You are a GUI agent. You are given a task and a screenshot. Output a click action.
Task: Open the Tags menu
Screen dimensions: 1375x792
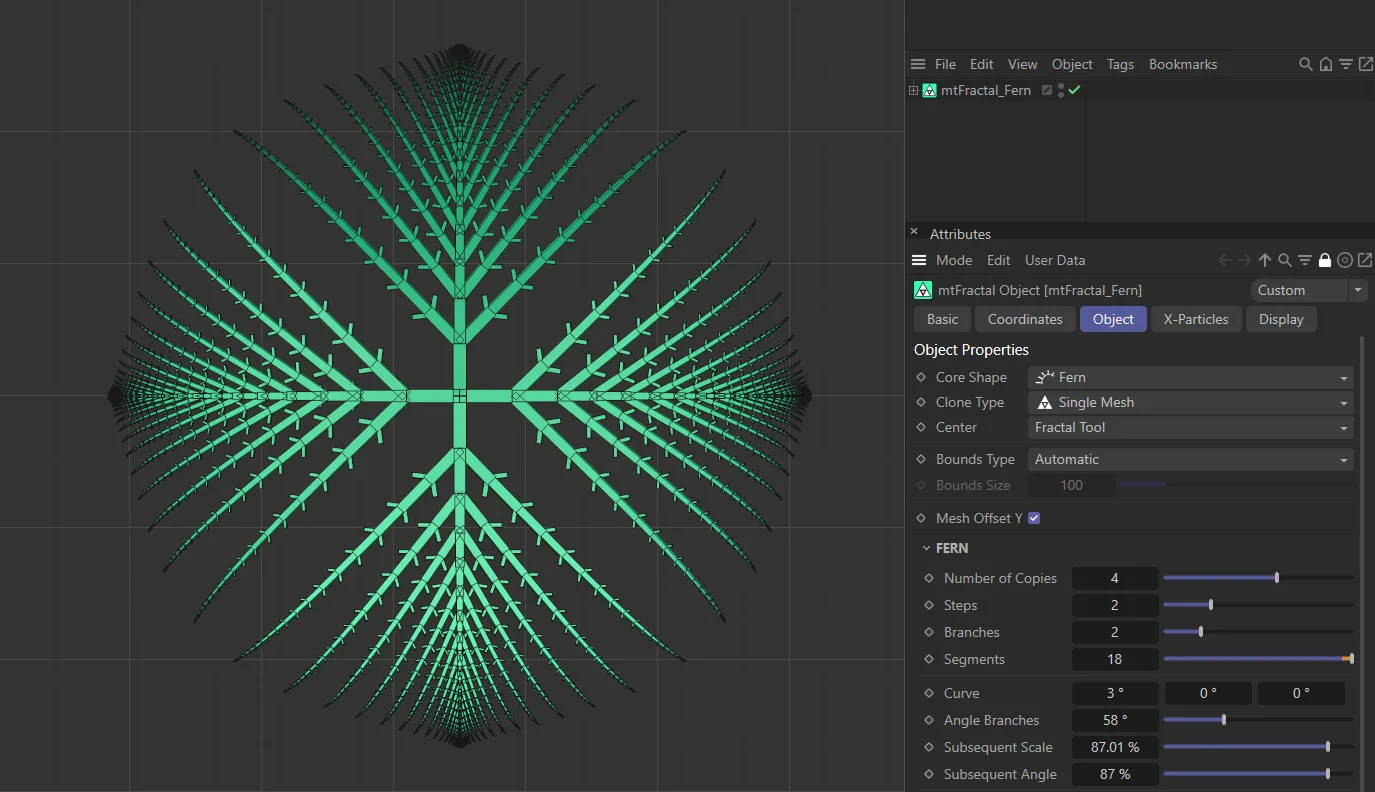1120,63
